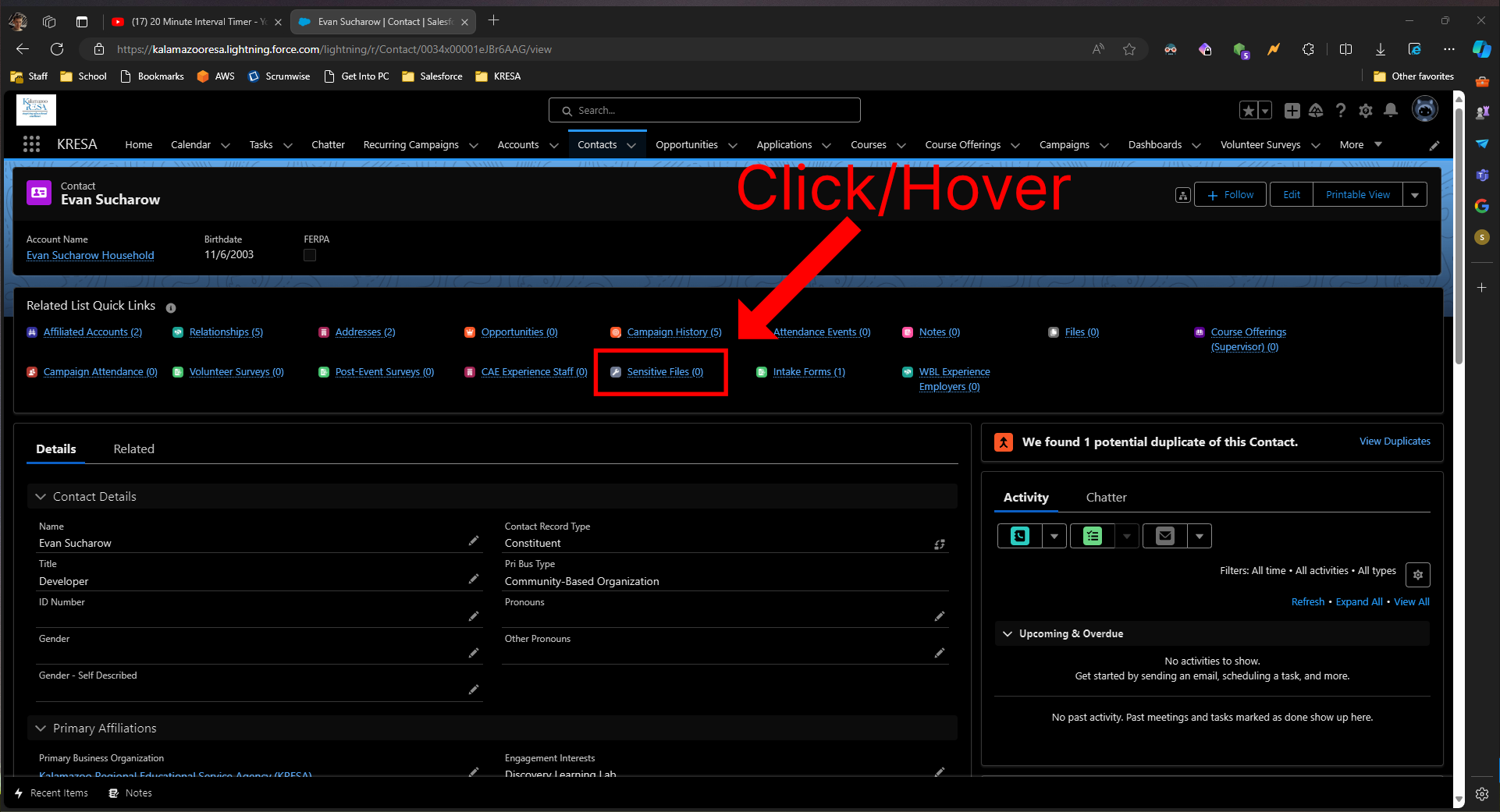Click the navigation bar edit pencil icon
Viewport: 1500px width, 812px height.
(x=1434, y=145)
